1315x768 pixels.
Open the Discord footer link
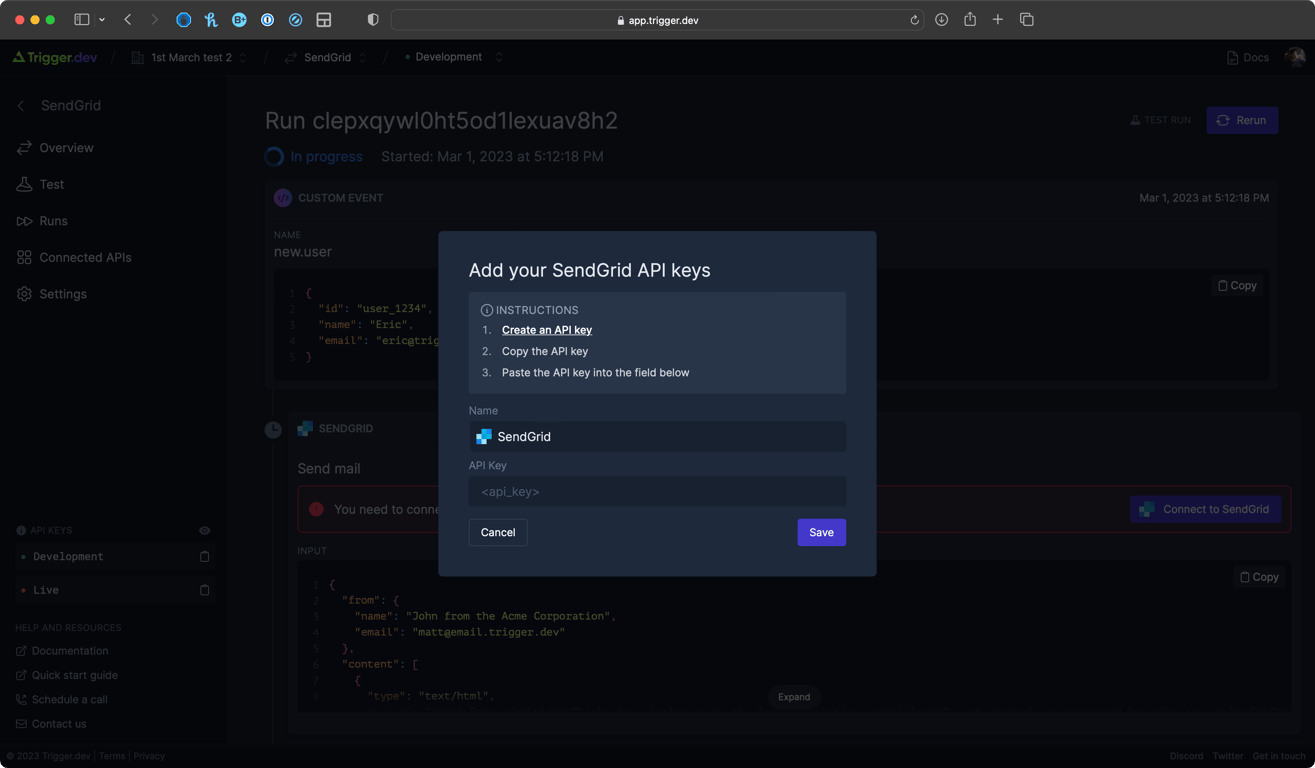[x=1186, y=756]
